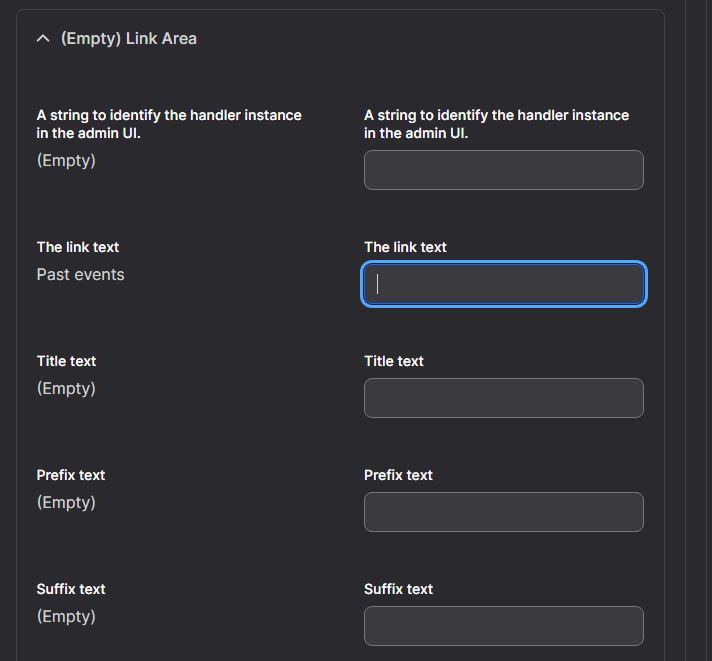Screen dimensions: 712x661
Task: Select the Title text translation input box
Action: pyautogui.click(x=504, y=398)
